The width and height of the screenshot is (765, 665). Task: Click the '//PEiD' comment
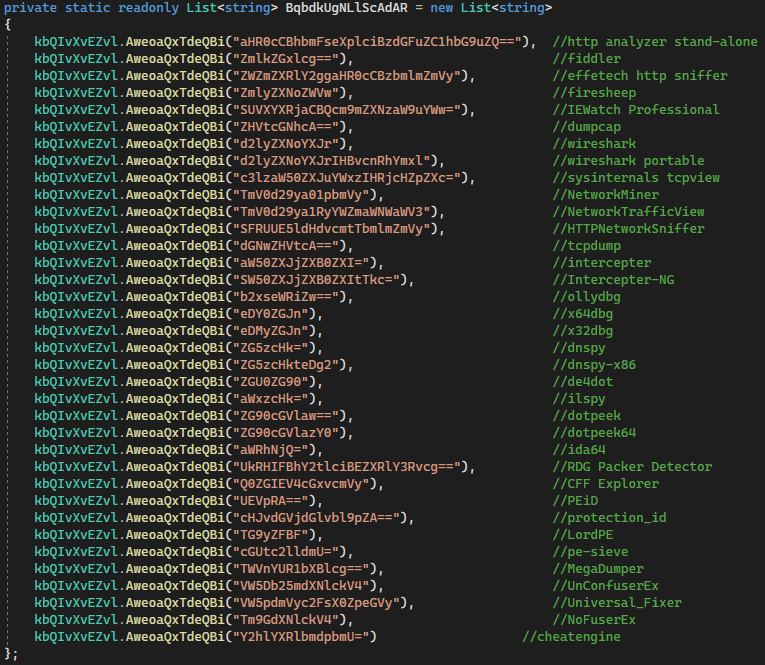pos(575,501)
